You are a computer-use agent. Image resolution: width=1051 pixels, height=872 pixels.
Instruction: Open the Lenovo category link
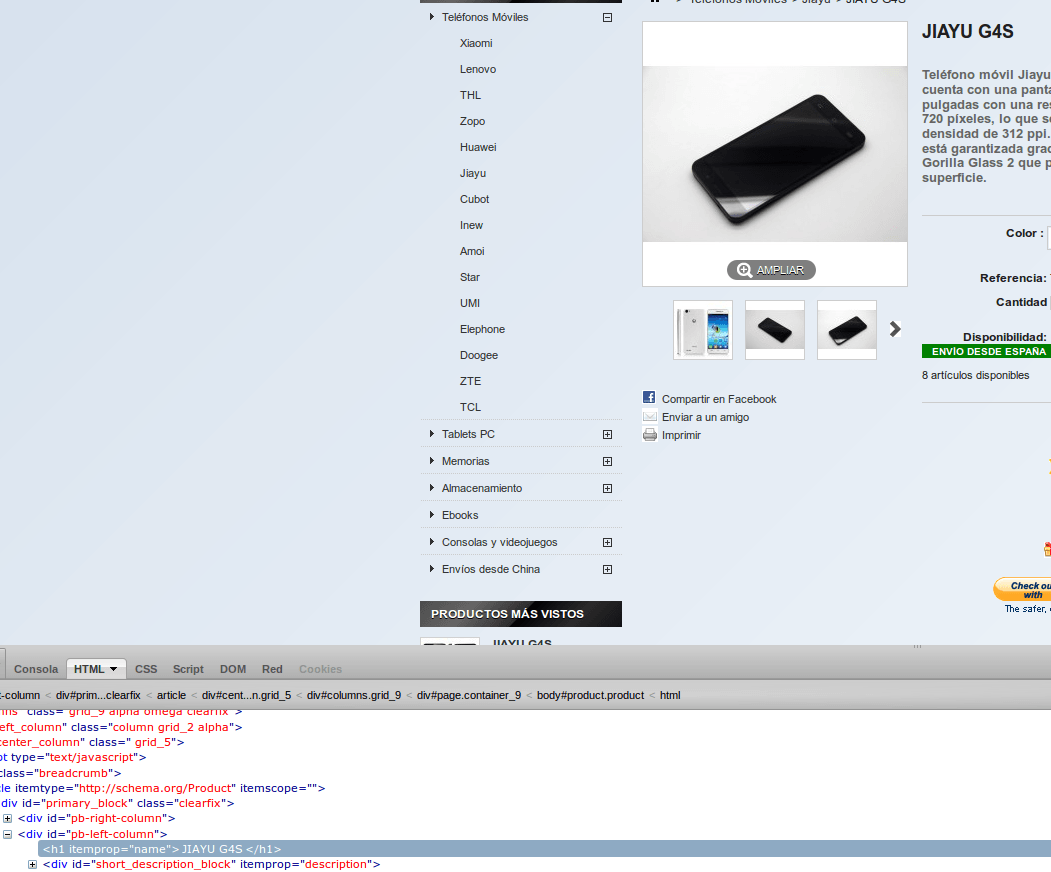point(478,69)
